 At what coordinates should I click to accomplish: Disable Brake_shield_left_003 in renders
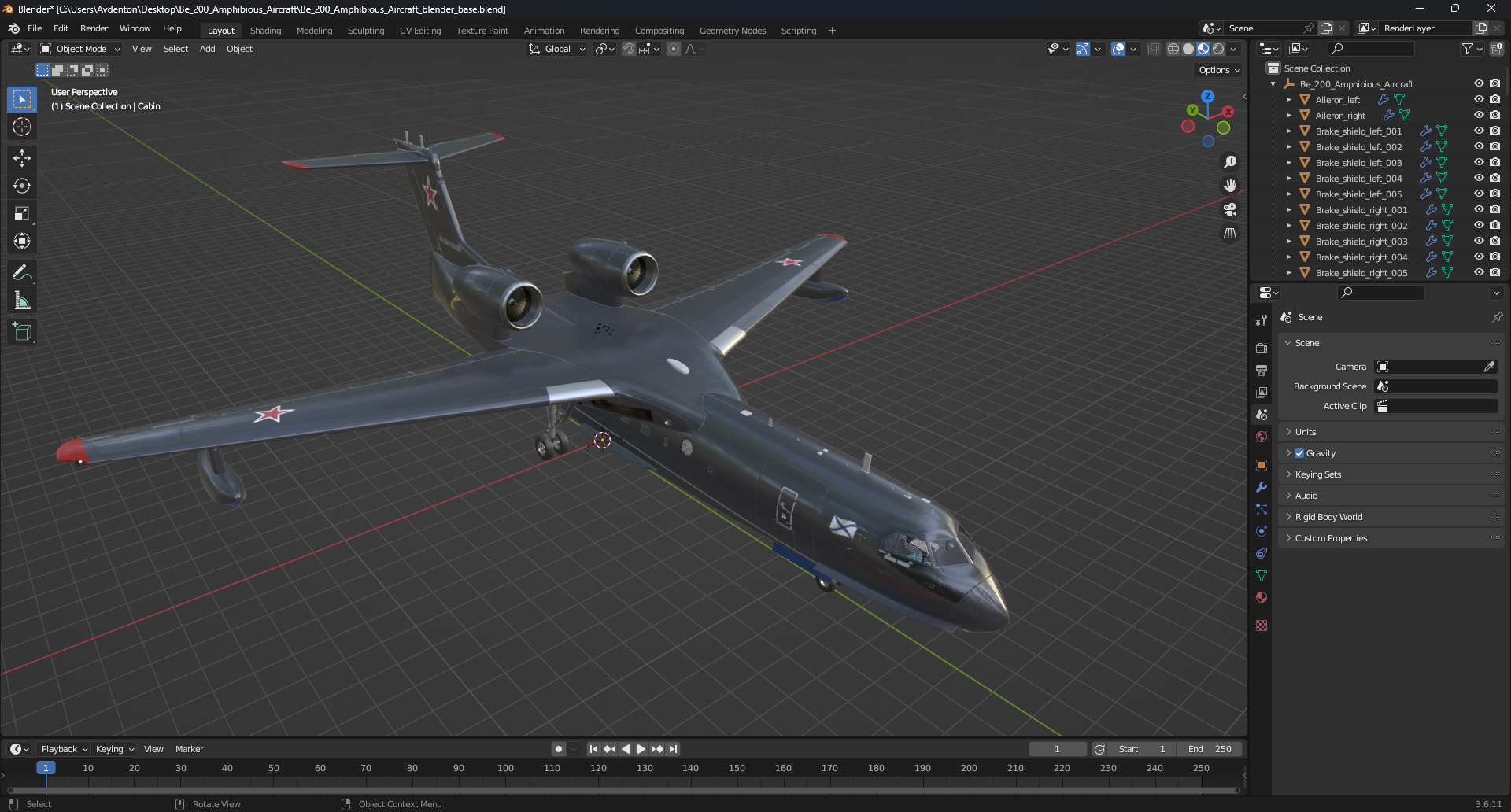1495,162
